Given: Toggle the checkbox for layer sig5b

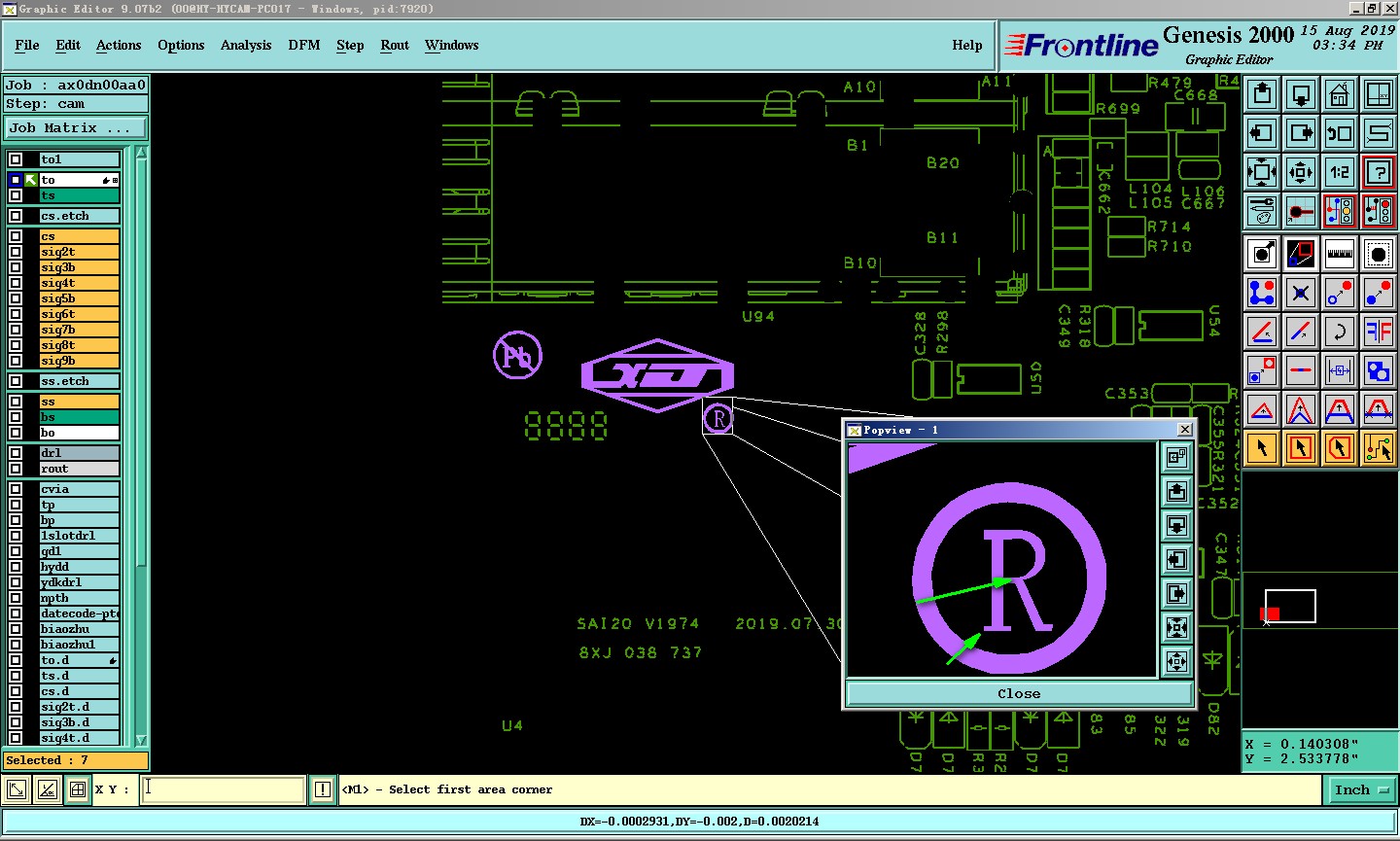Looking at the screenshot, I should click(16, 298).
